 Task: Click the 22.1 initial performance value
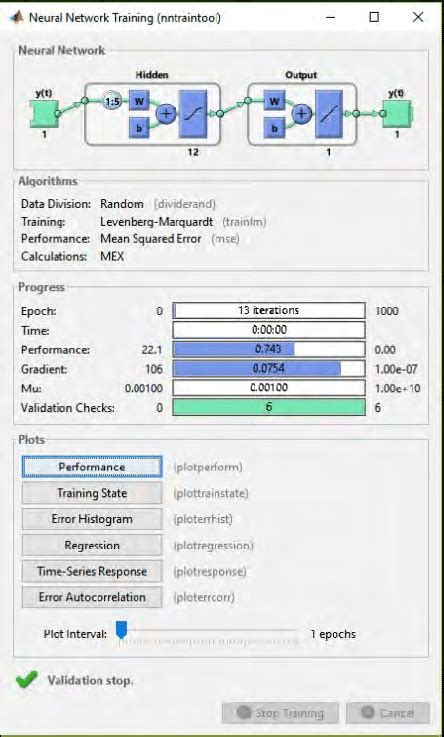click(x=152, y=350)
